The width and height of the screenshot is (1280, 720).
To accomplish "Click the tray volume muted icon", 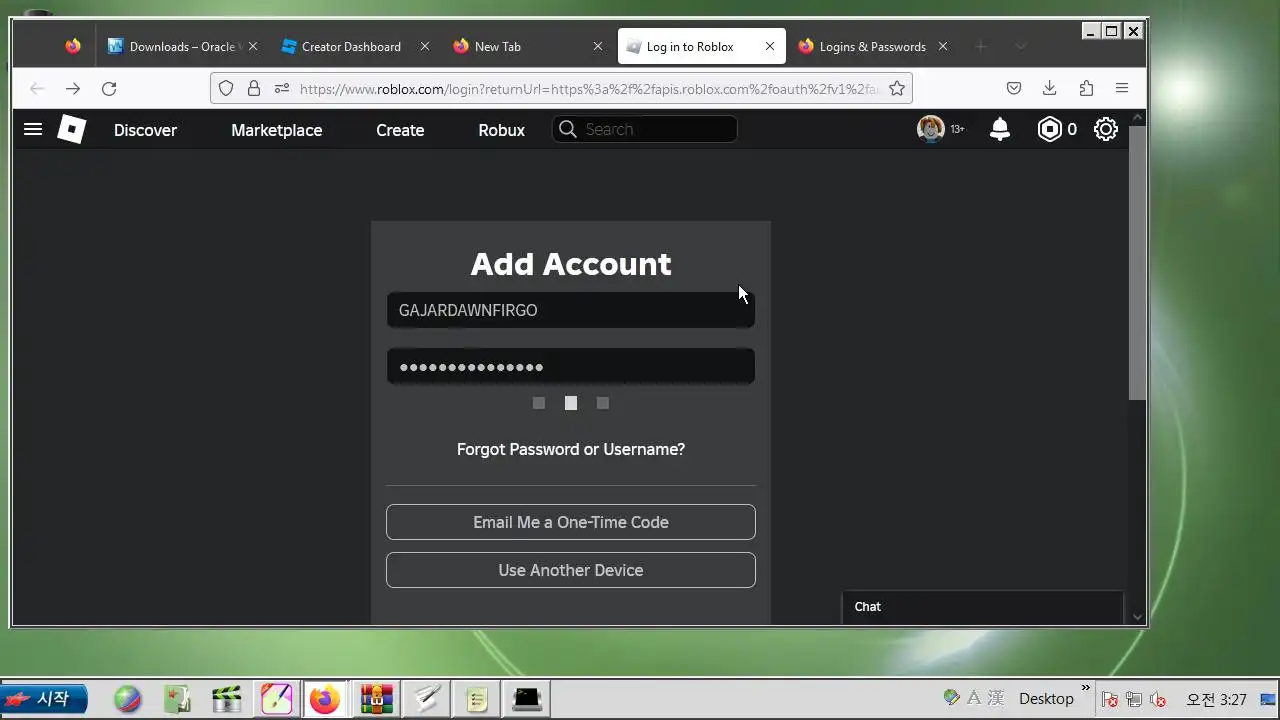I will (1158, 699).
